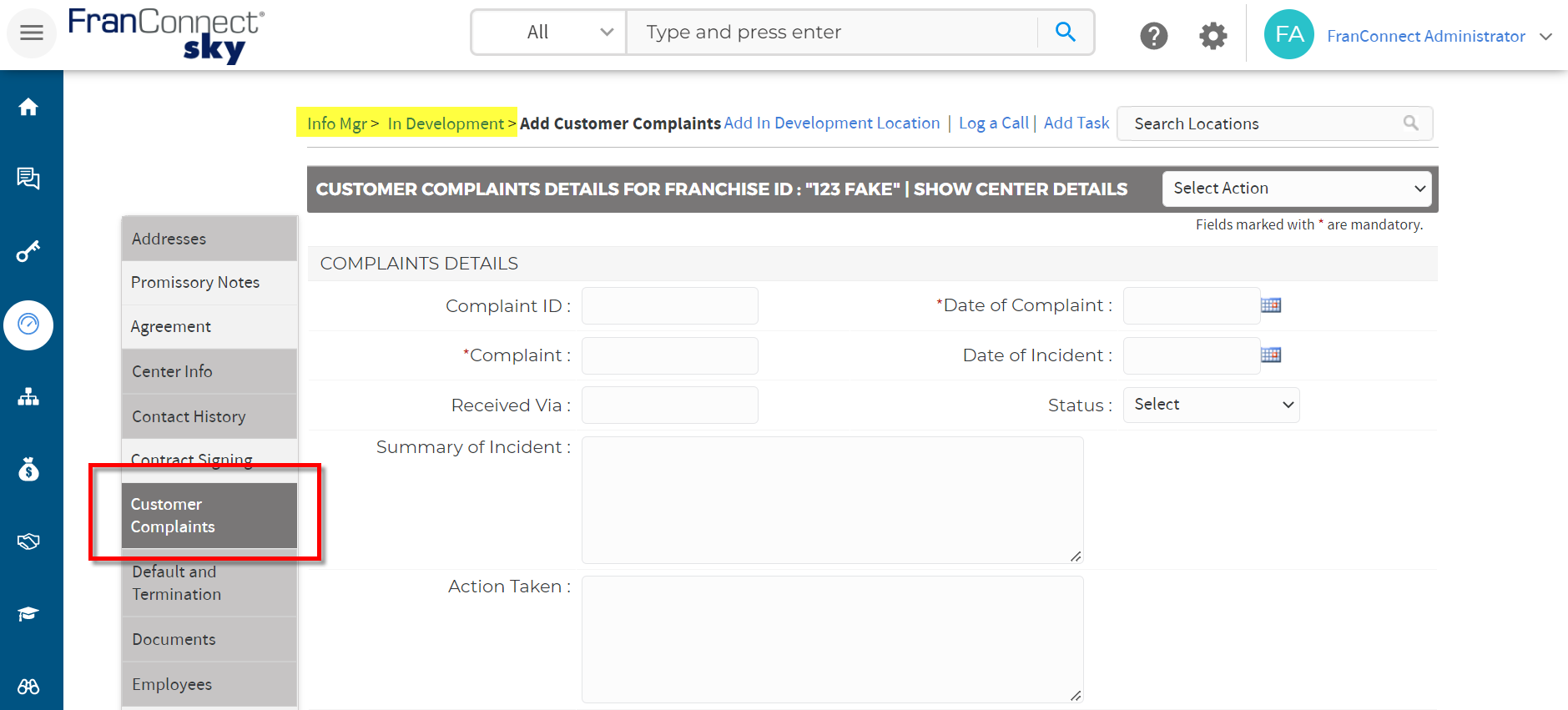Screen dimensions: 1568x710
Task: Open calendar picker for Date of Complaint
Action: 1270,305
